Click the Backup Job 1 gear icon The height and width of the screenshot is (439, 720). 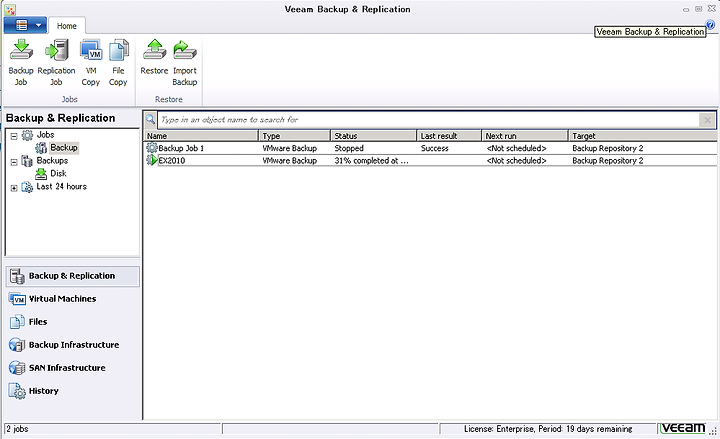pos(152,148)
